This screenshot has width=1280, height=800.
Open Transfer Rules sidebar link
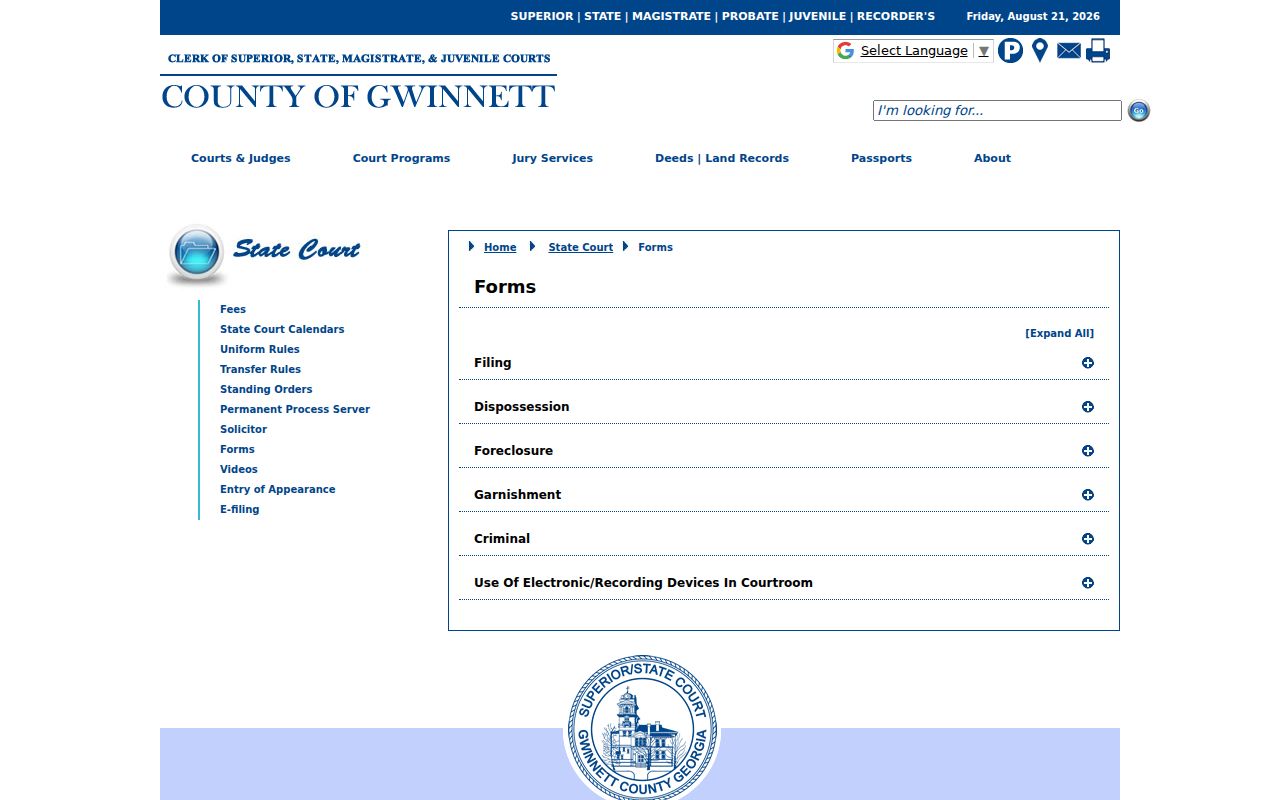pos(260,369)
